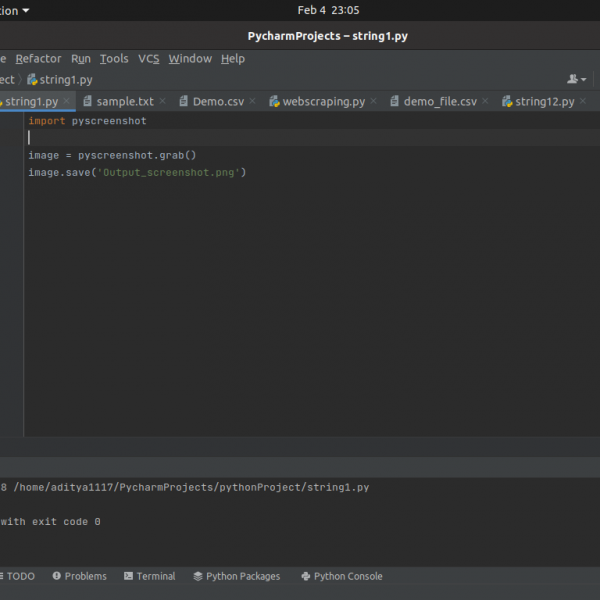Click the webscraping.py Python icon
Viewport: 600px width, 600px height.
pyautogui.click(x=274, y=101)
